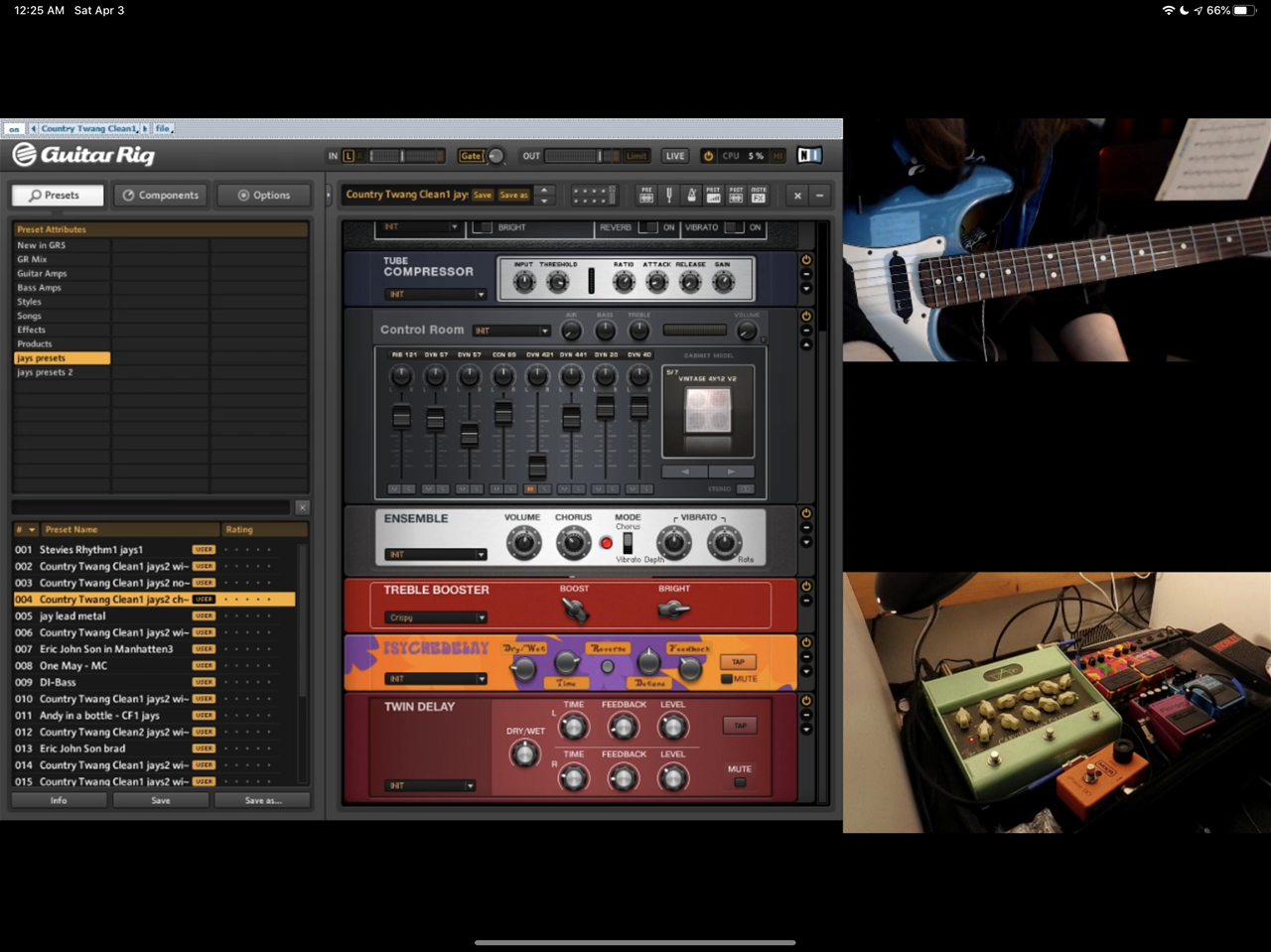The image size is (1271, 952).
Task: Open the amp INIT preset dropdown
Action: [x=421, y=227]
